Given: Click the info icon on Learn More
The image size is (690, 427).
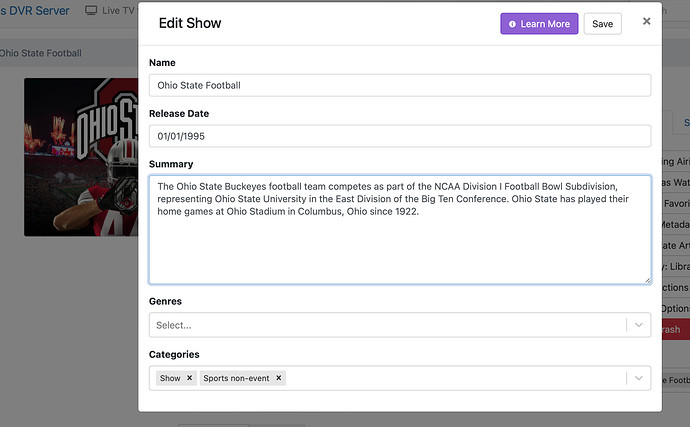Looking at the screenshot, I should tap(513, 24).
